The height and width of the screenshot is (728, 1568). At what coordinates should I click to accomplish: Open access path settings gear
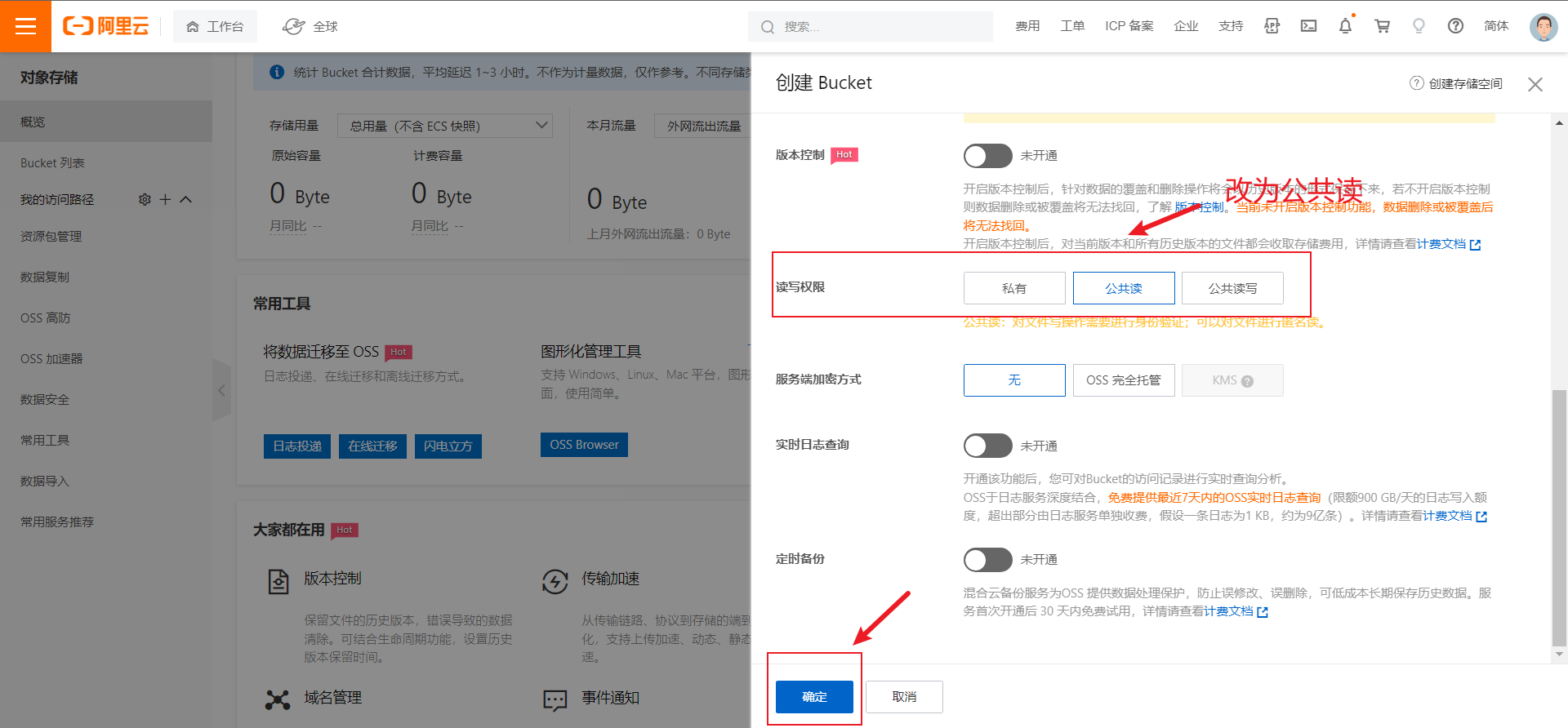click(145, 199)
